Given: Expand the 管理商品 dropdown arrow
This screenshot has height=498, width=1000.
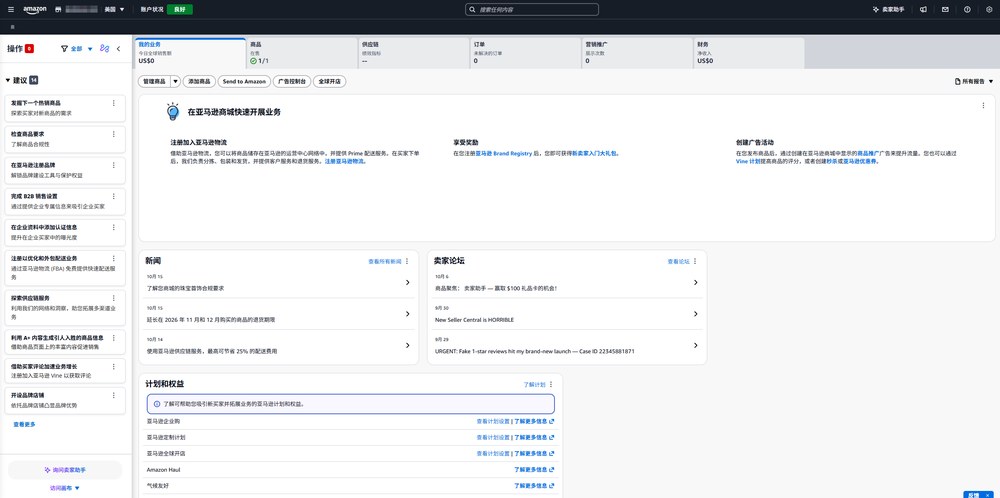Looking at the screenshot, I should coord(176,82).
